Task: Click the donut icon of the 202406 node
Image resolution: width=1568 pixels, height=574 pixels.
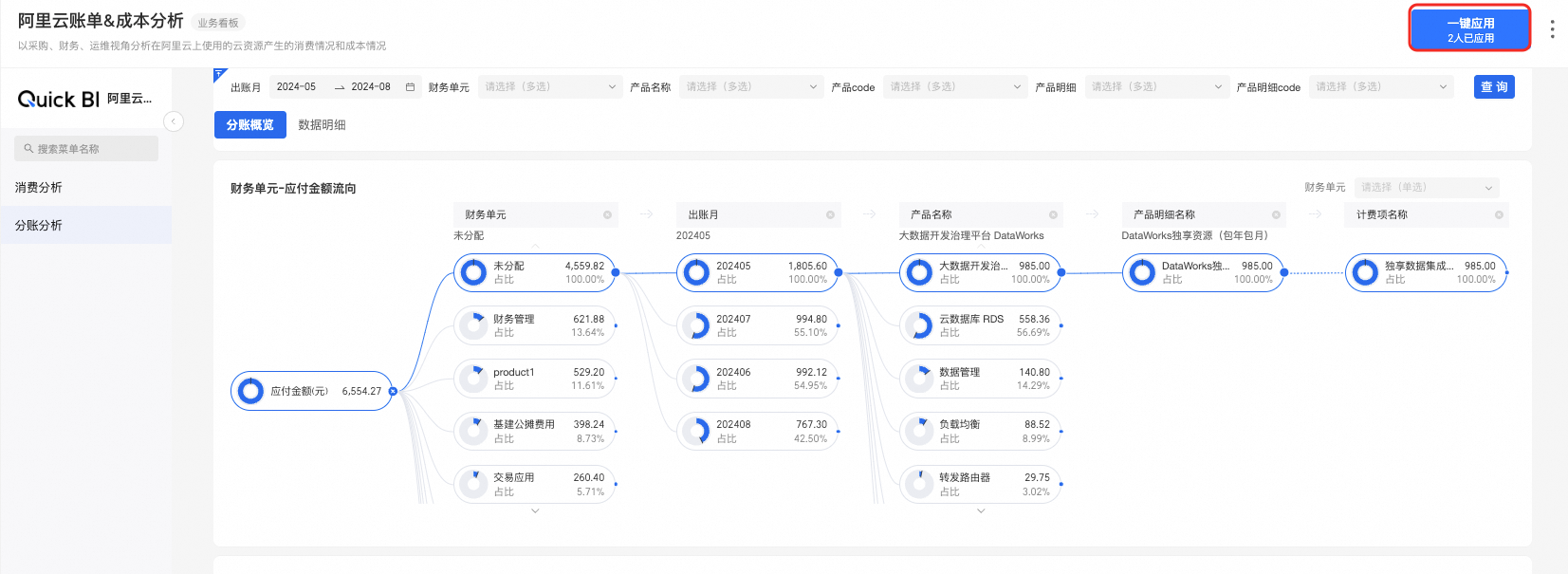Action: coord(696,379)
